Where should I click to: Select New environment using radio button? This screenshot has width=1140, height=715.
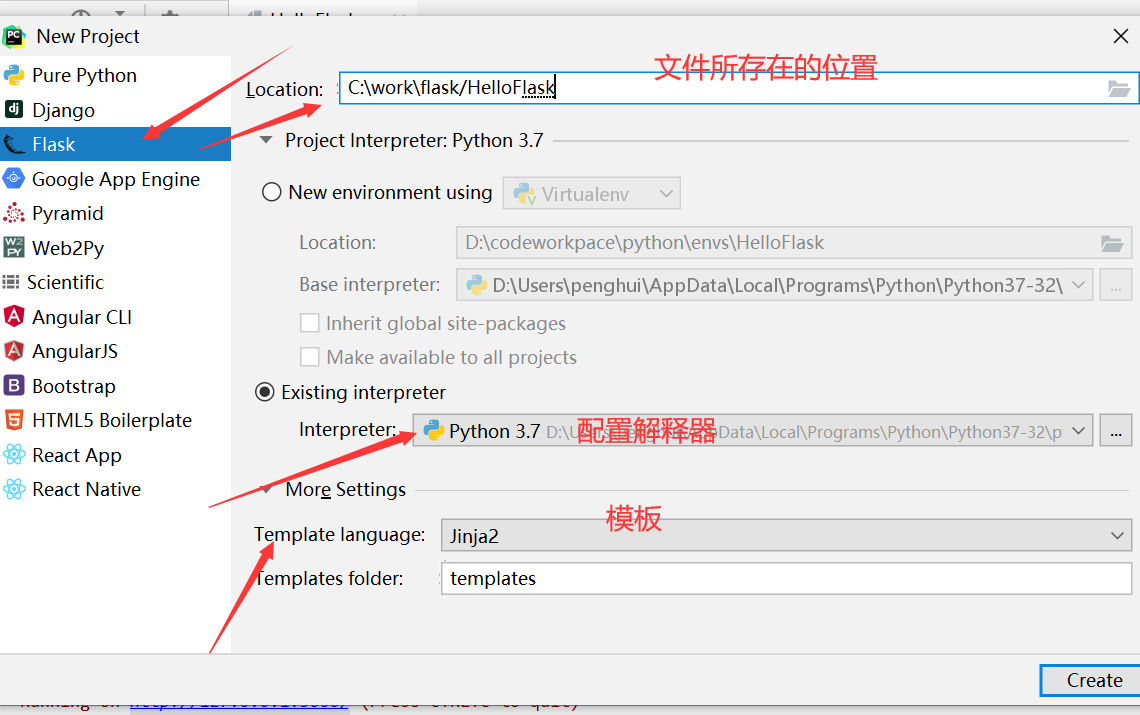271,192
